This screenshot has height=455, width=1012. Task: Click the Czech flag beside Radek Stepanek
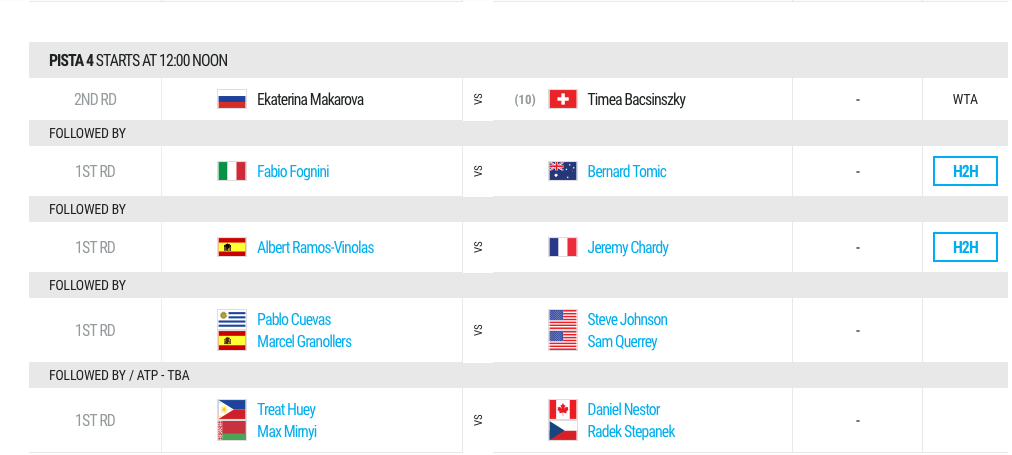point(562,431)
